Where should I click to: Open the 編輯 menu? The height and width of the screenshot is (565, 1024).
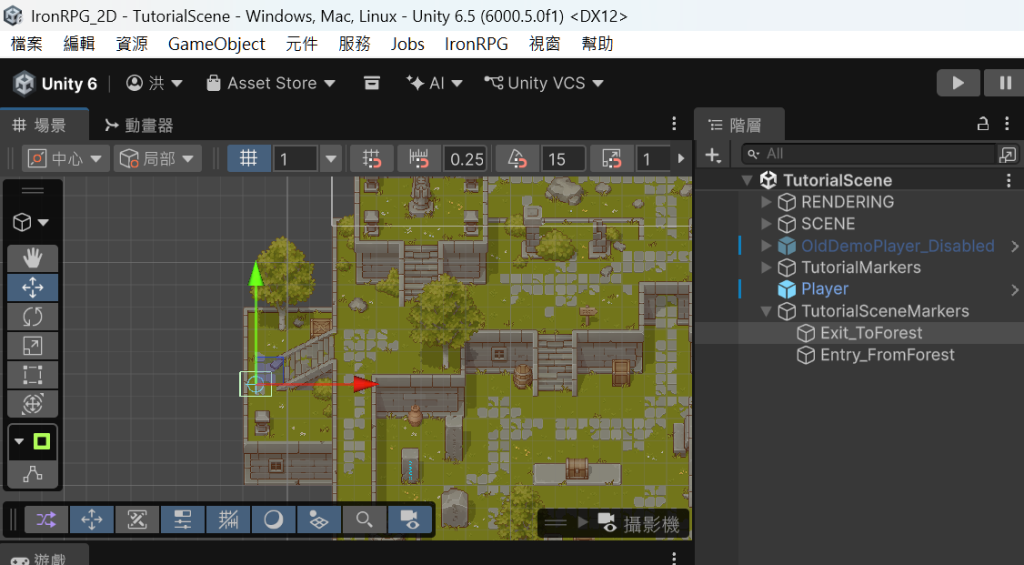click(79, 44)
